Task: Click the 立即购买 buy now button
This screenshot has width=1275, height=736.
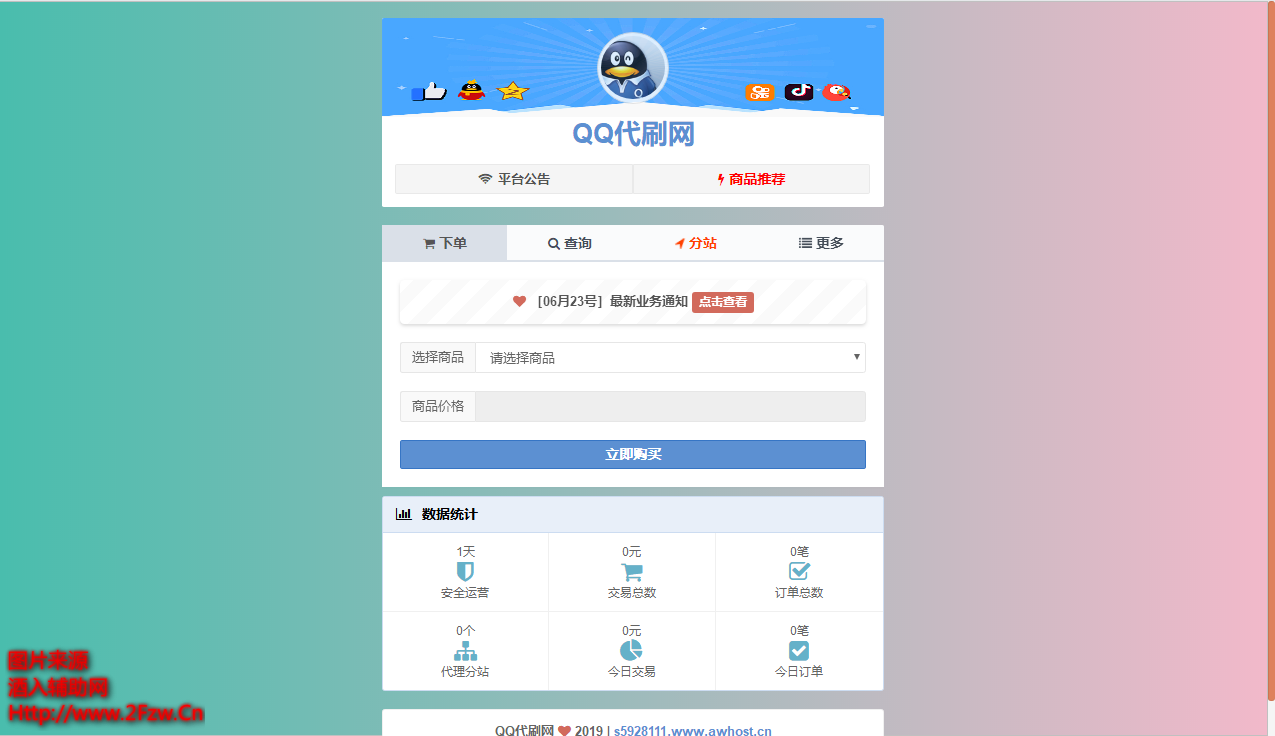Action: pos(633,454)
